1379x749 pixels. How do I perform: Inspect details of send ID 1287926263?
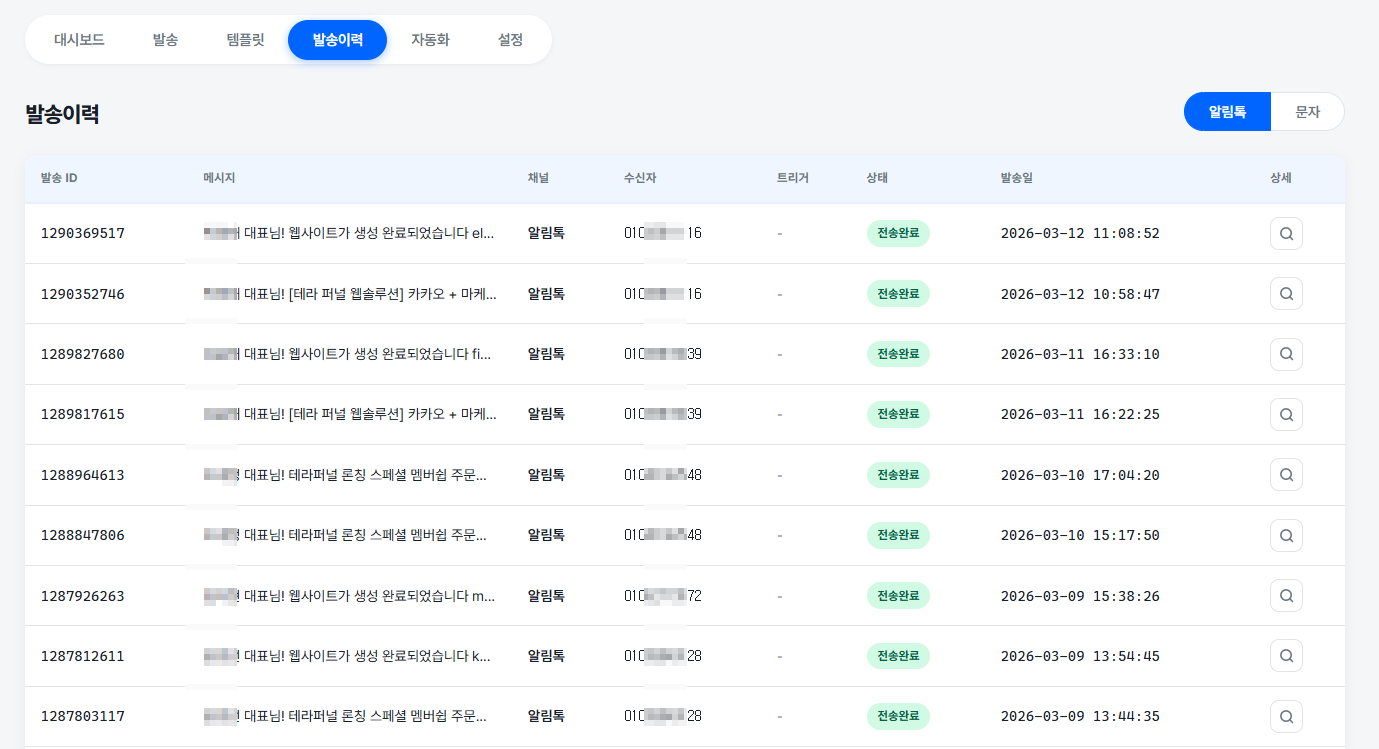(x=1286, y=595)
